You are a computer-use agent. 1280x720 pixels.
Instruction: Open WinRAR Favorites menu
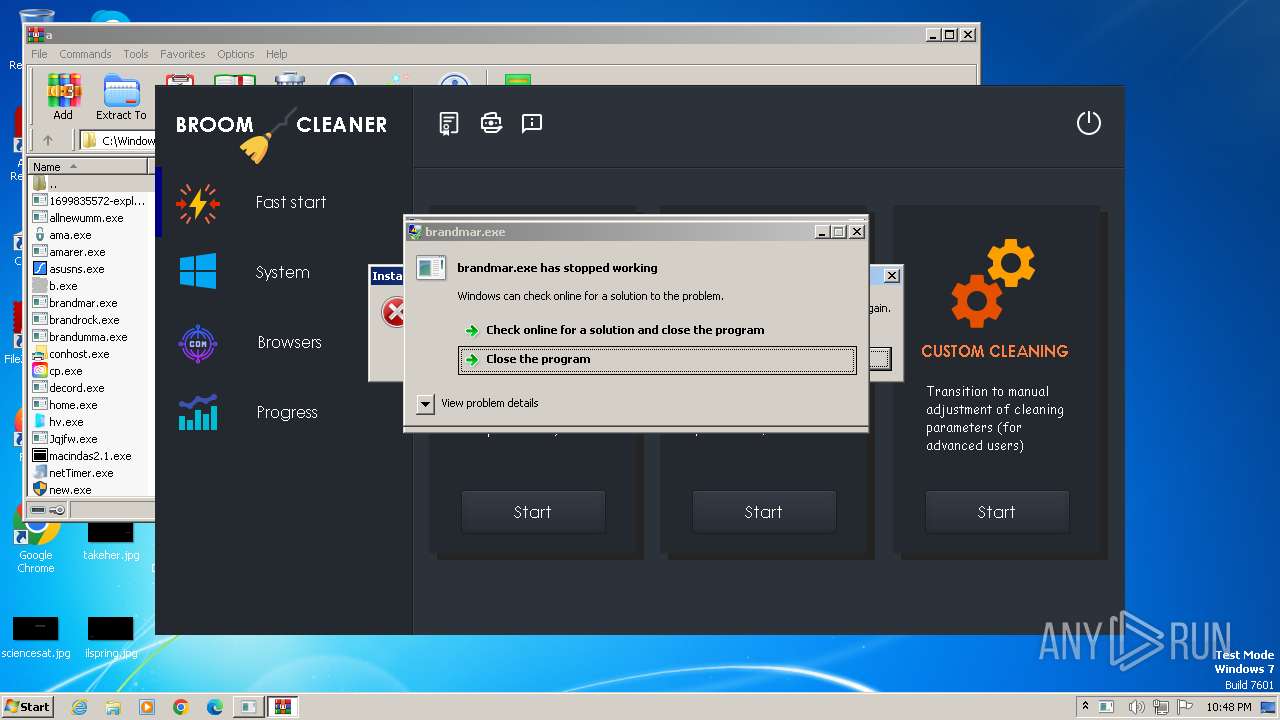[x=183, y=54]
